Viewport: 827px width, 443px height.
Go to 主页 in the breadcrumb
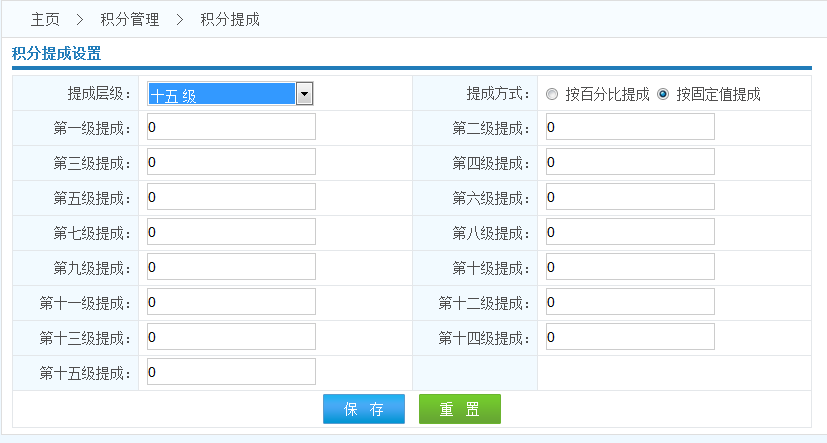(46, 19)
